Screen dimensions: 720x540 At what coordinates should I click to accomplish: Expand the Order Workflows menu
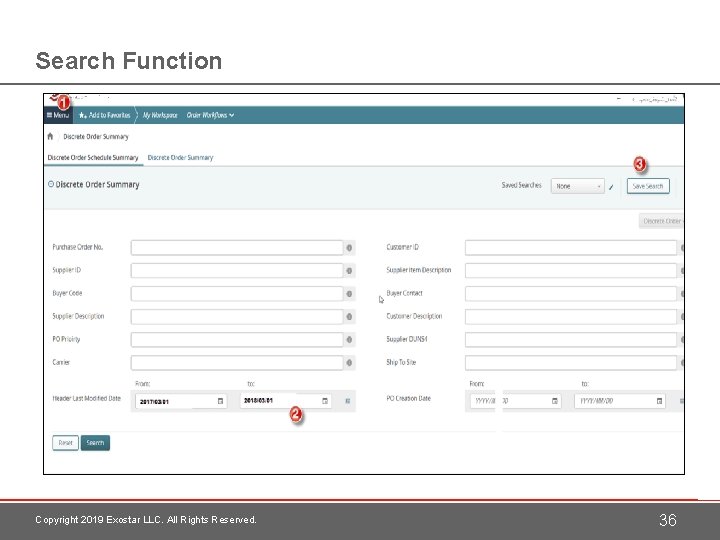click(x=210, y=115)
